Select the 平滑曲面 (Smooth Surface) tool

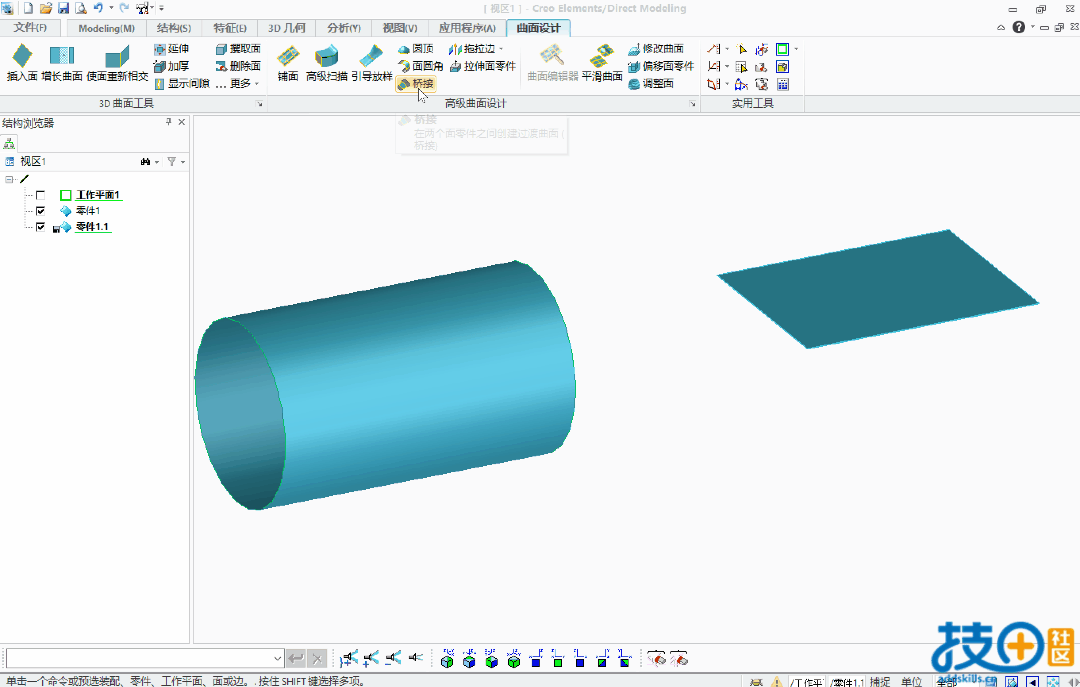[602, 63]
